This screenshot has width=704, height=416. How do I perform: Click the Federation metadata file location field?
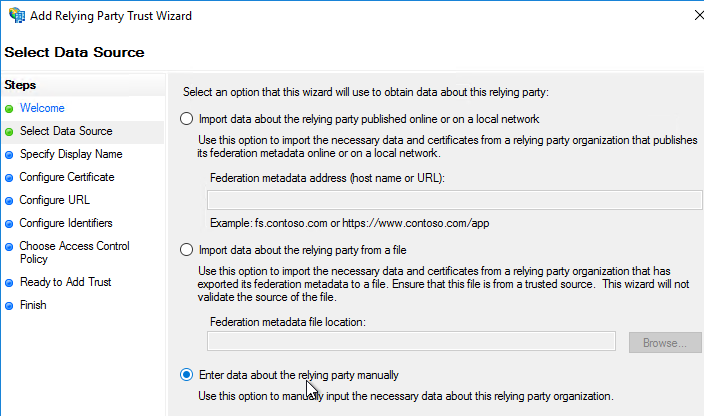[x=411, y=341]
